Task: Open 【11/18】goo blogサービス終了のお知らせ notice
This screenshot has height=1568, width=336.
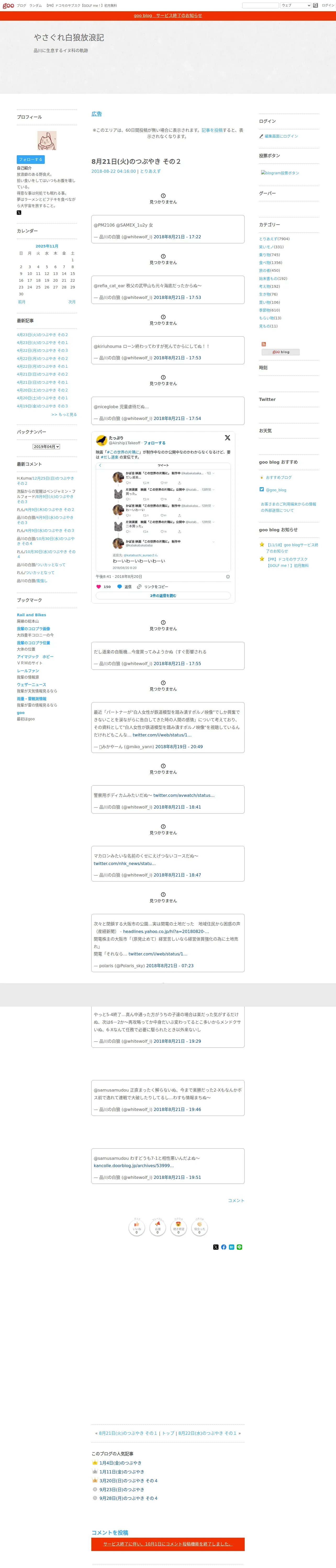Action: tap(292, 548)
